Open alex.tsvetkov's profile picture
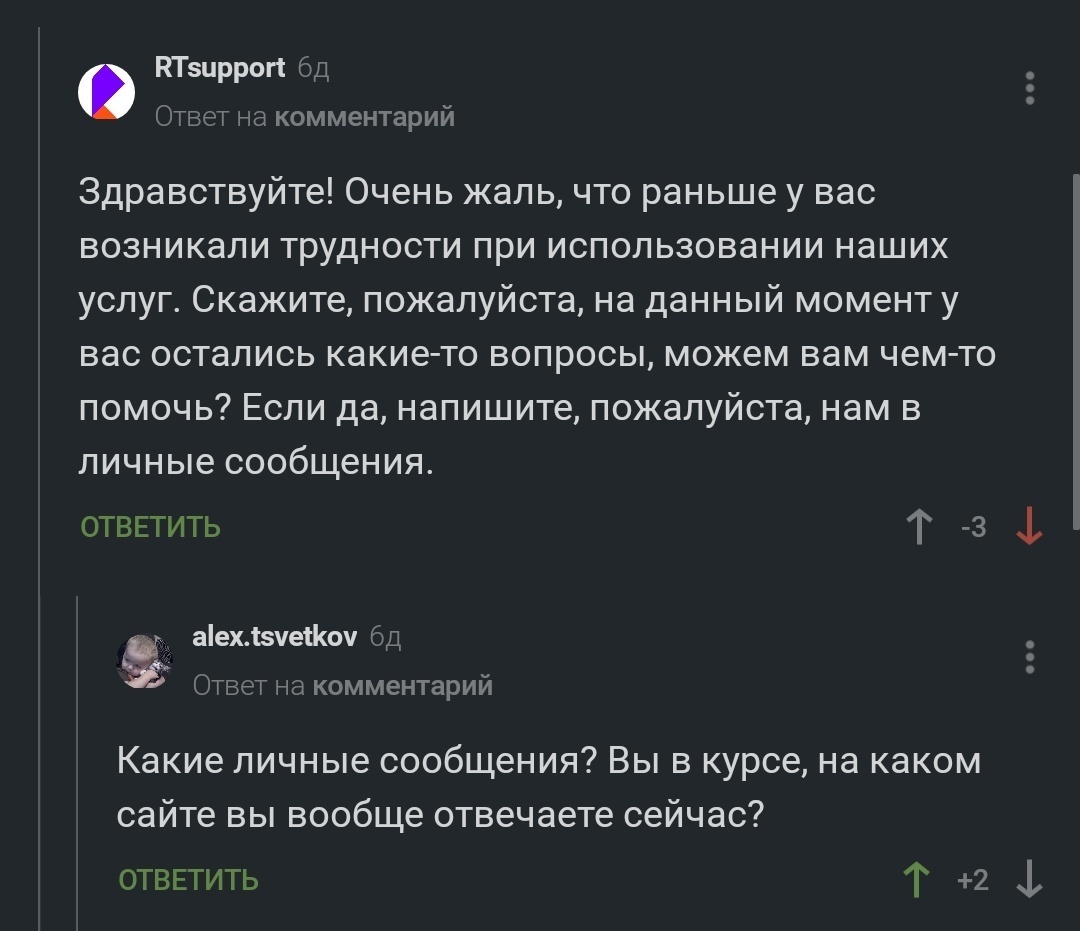The width and height of the screenshot is (1080, 931). coord(145,660)
